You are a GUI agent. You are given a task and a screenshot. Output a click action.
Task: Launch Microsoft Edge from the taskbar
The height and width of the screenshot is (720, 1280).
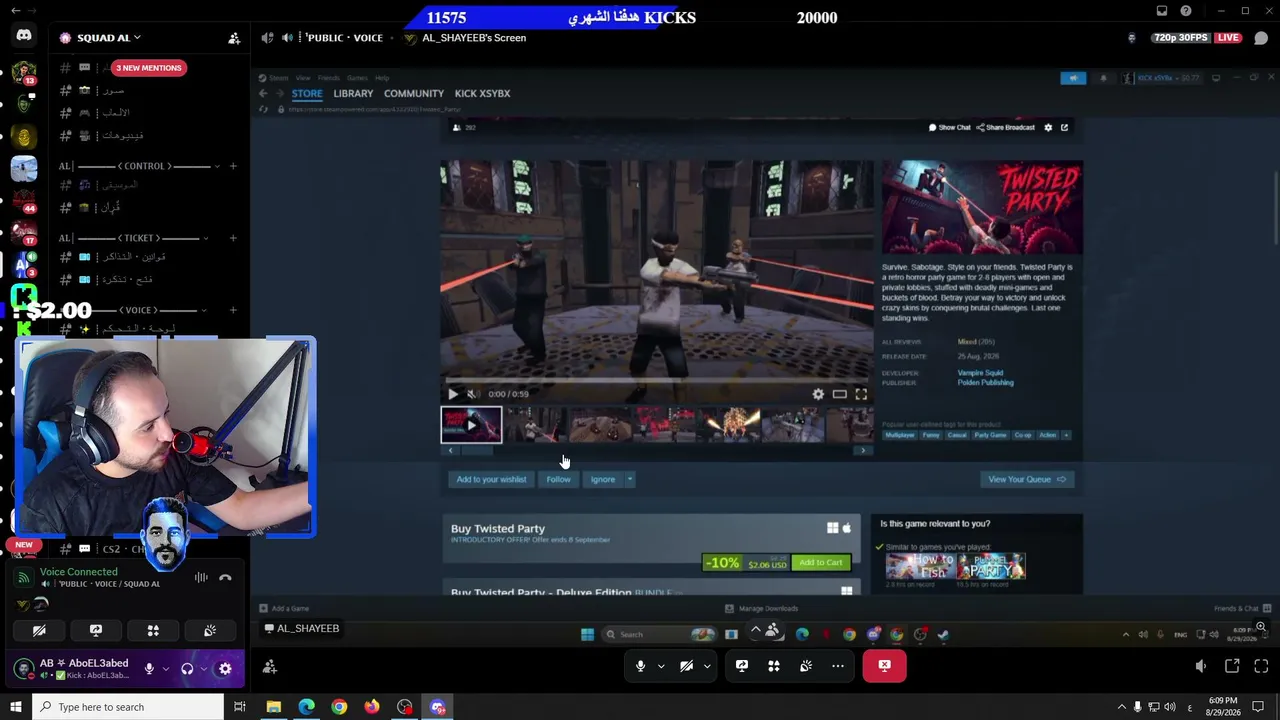(x=306, y=707)
